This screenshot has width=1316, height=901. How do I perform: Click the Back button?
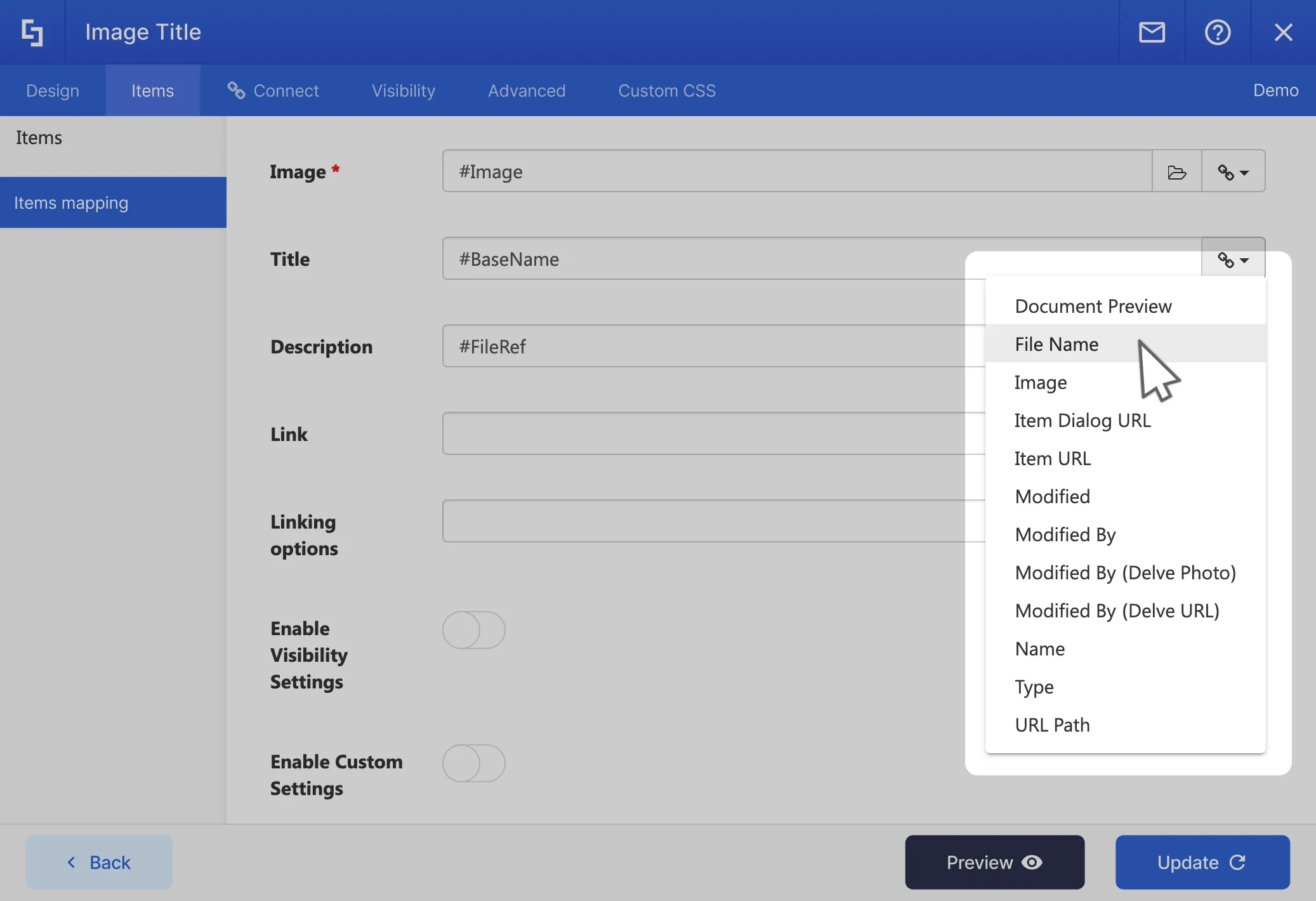tap(99, 862)
